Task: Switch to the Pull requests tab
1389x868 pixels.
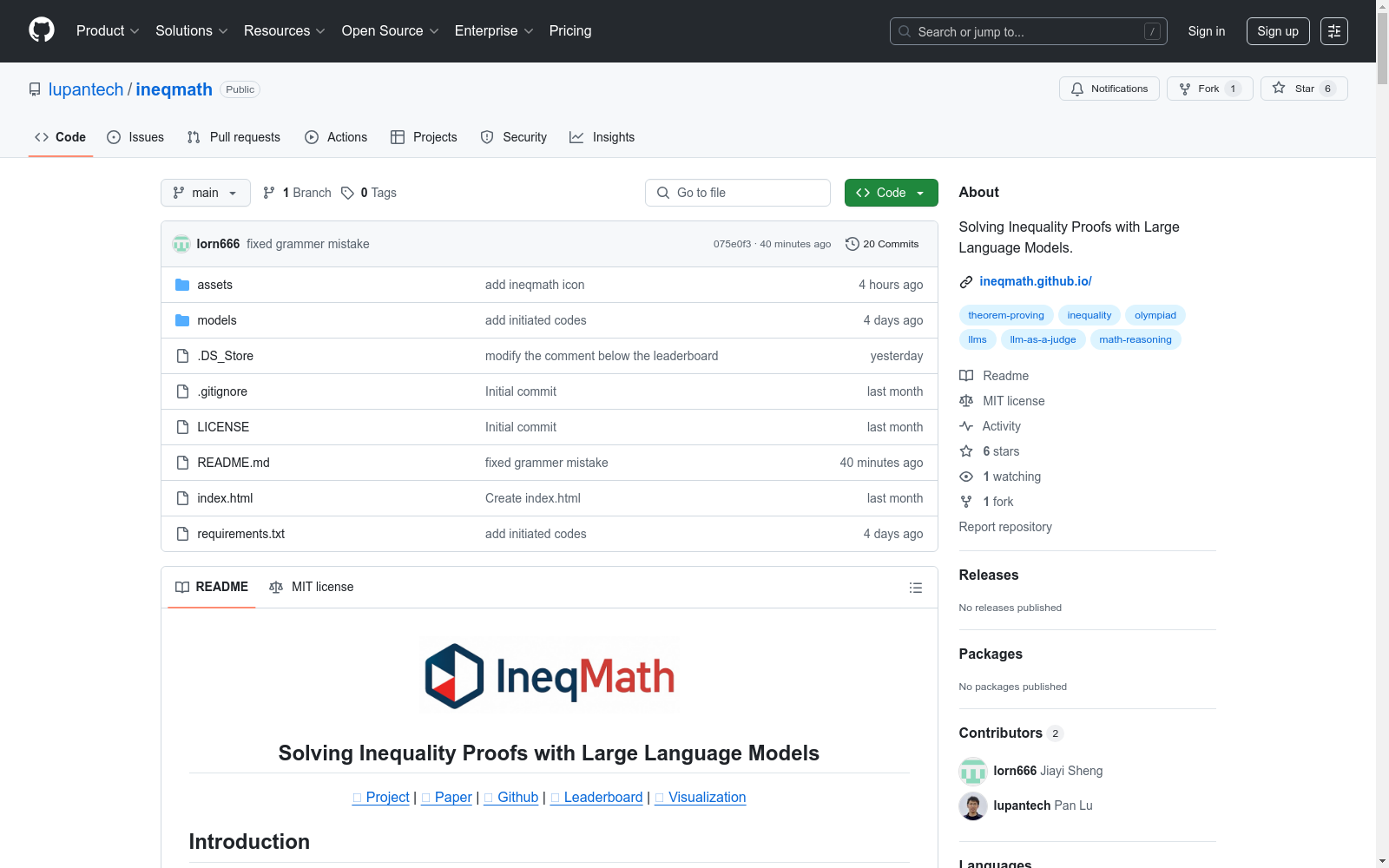Action: click(234, 137)
